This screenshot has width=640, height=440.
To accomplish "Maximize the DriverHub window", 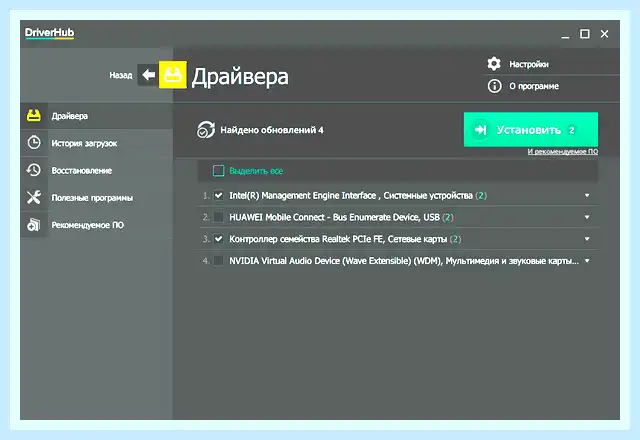I will click(x=584, y=34).
